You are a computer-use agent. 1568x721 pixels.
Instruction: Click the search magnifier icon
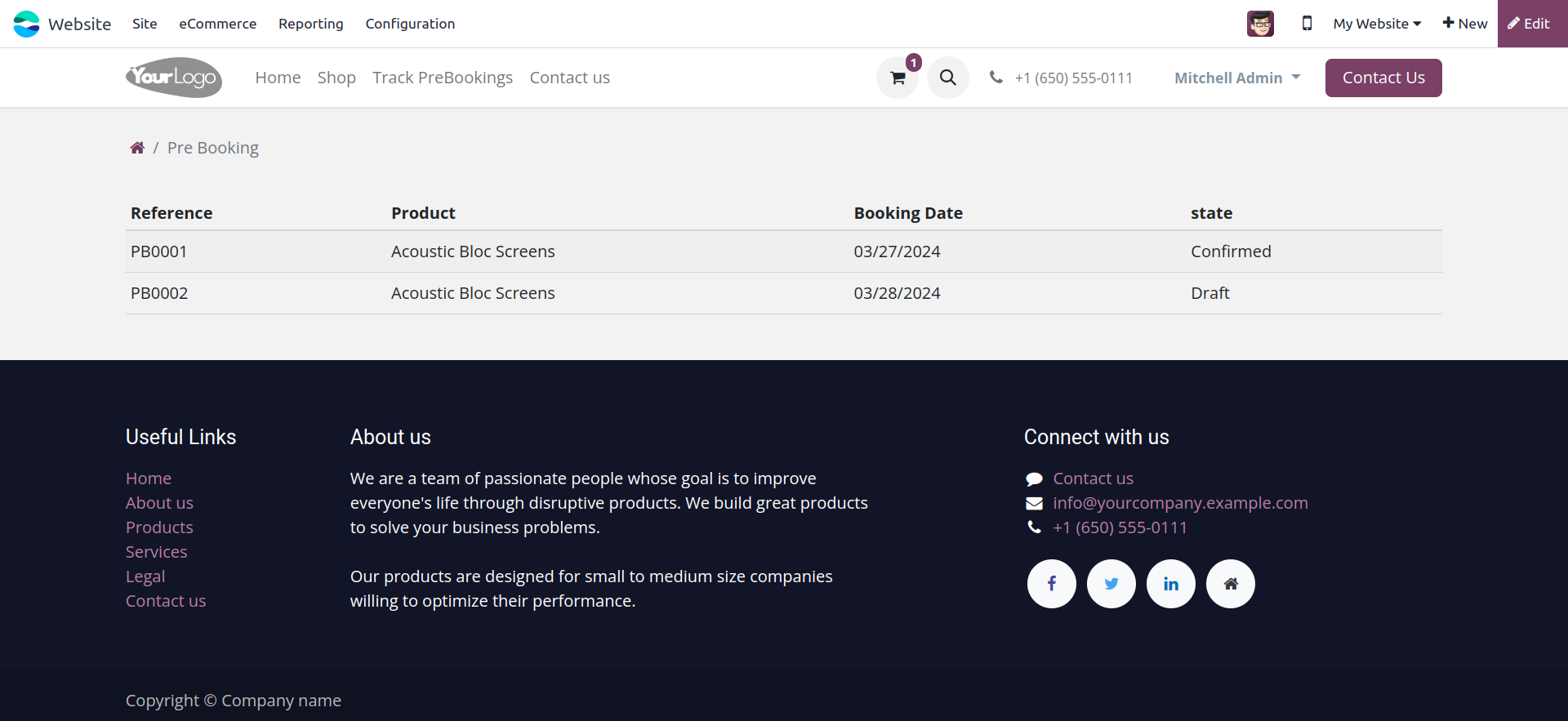[947, 78]
